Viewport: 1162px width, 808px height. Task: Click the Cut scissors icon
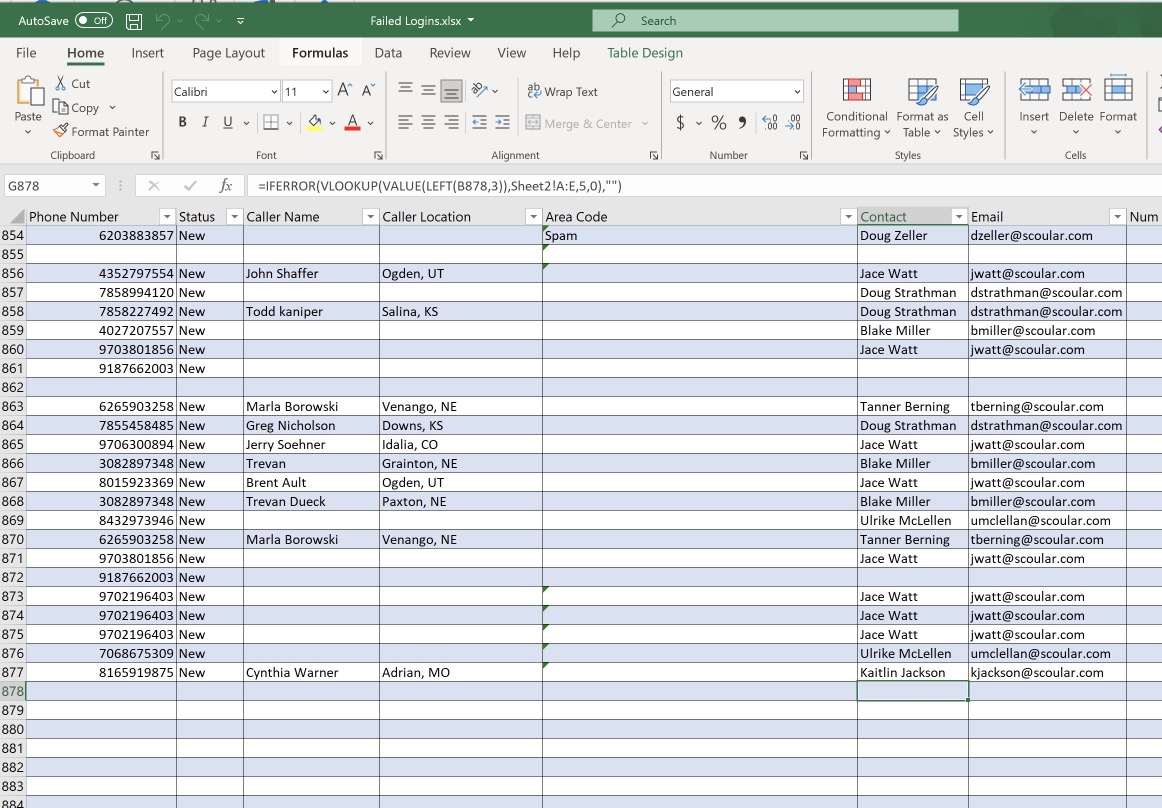(x=61, y=83)
